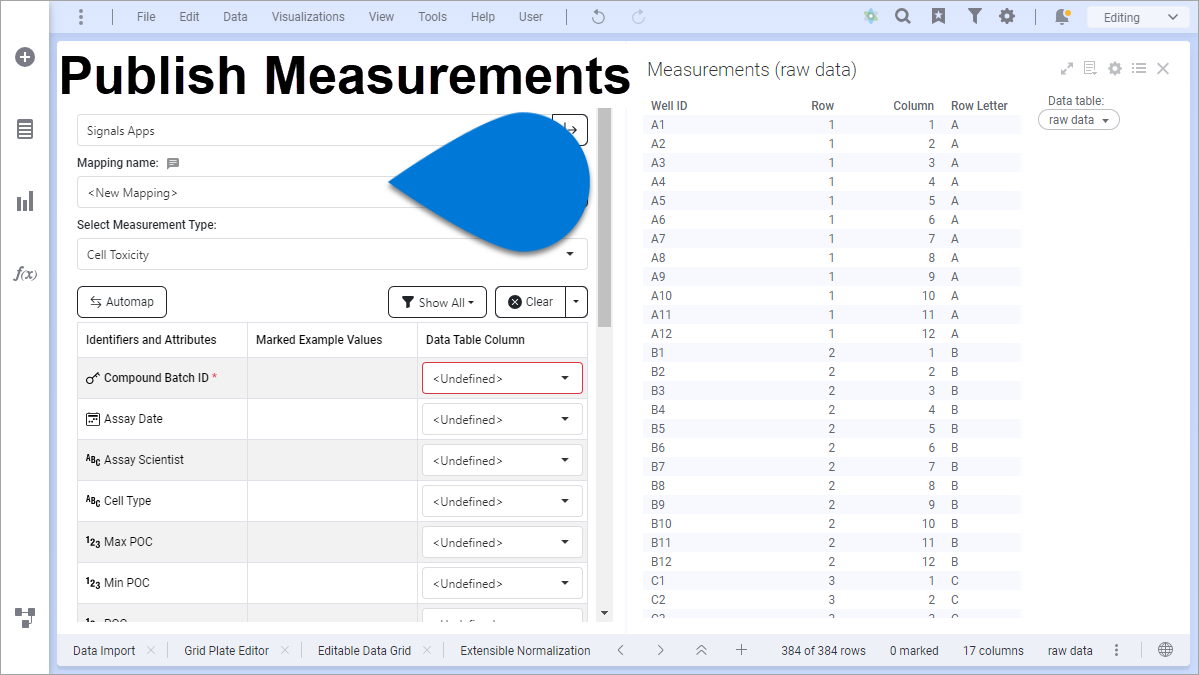Open the bar chart visualizations icon in sidebar

[25, 202]
